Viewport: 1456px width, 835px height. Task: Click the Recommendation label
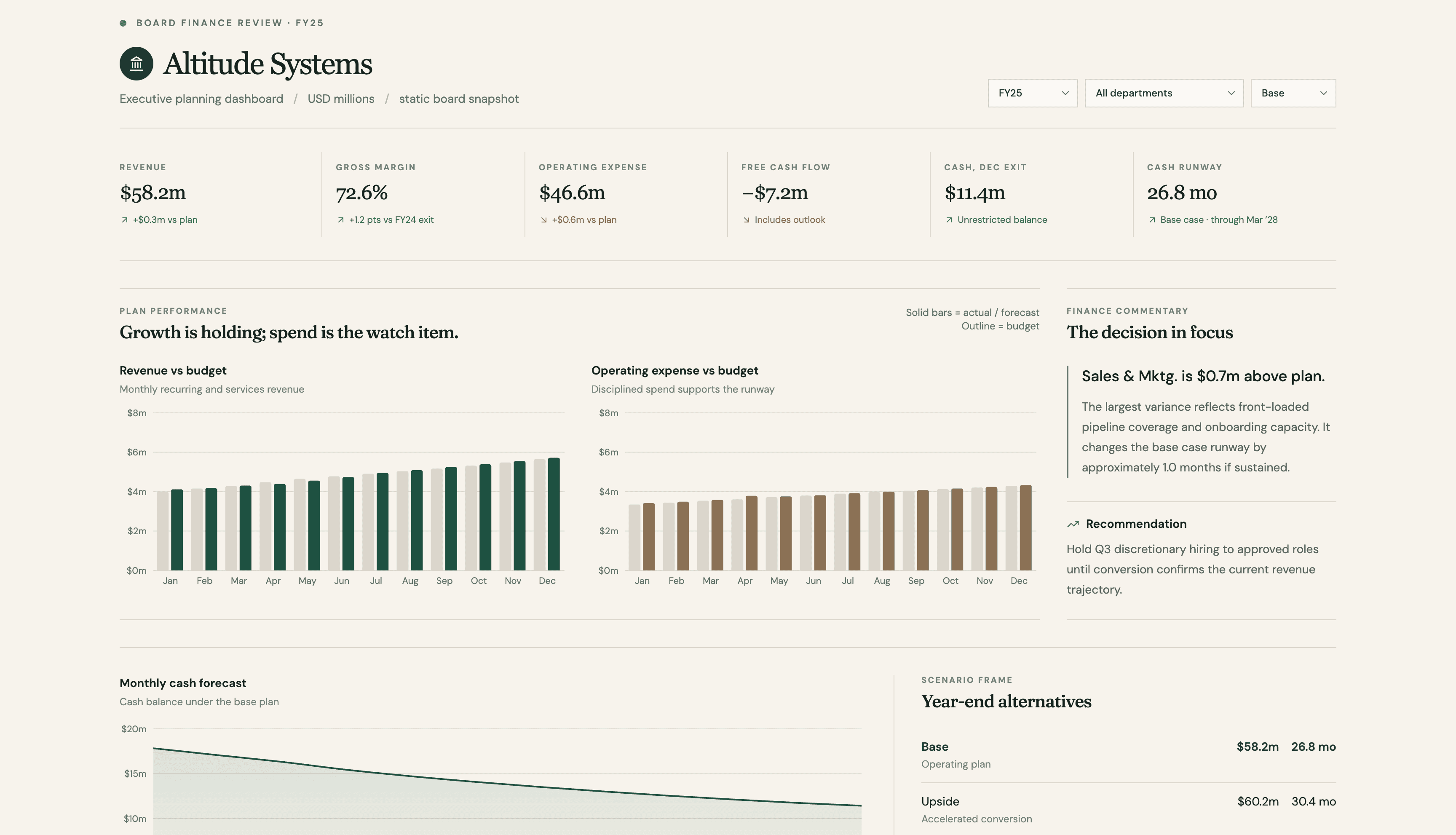(x=1135, y=524)
